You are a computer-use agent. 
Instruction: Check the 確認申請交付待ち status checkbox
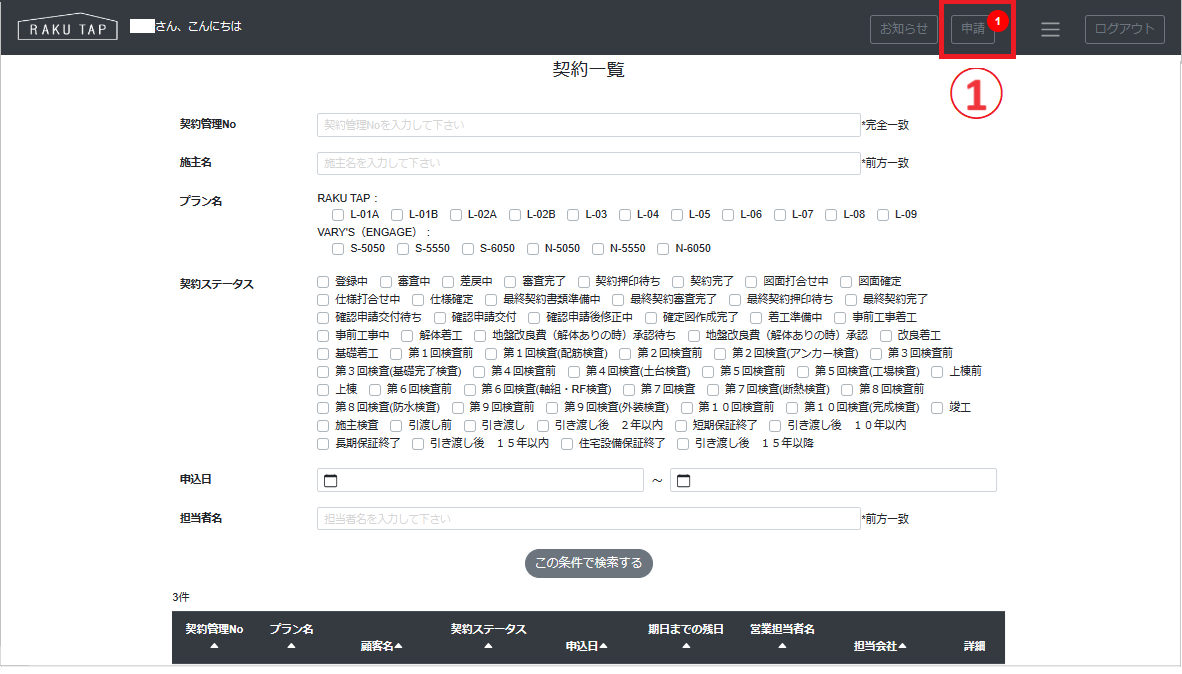[323, 318]
